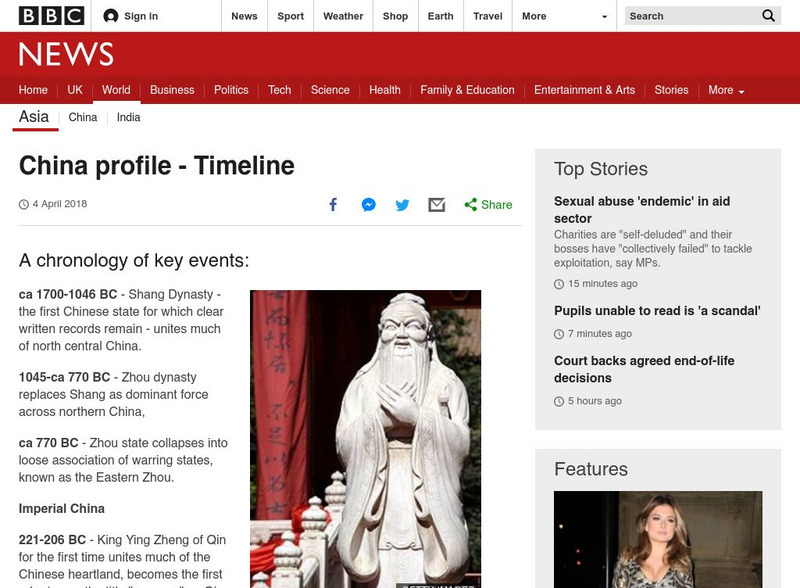Click the '221-206 BC' date text

click(x=52, y=540)
